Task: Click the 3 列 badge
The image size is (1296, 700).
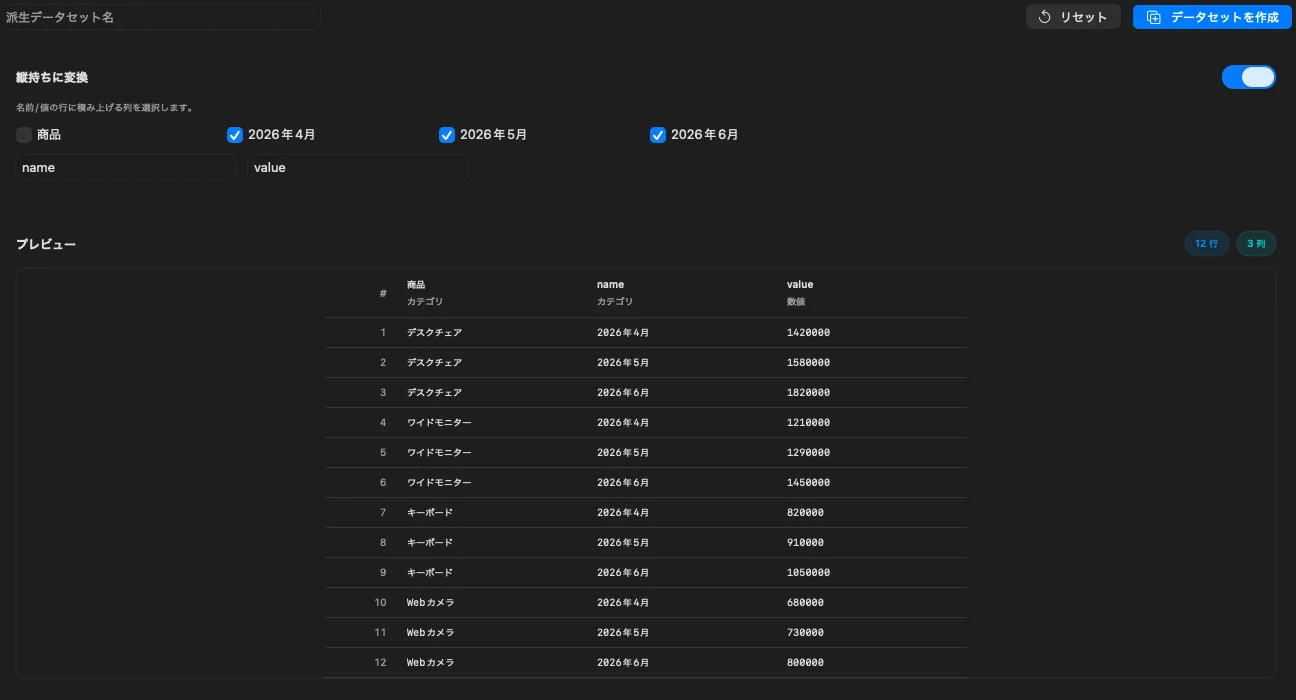Action: (1256, 244)
